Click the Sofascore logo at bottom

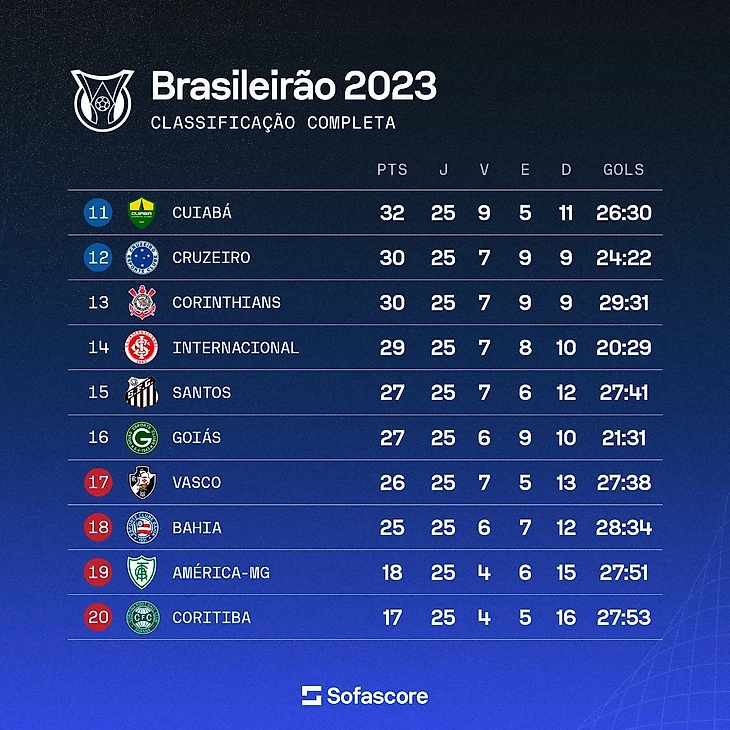(365, 696)
